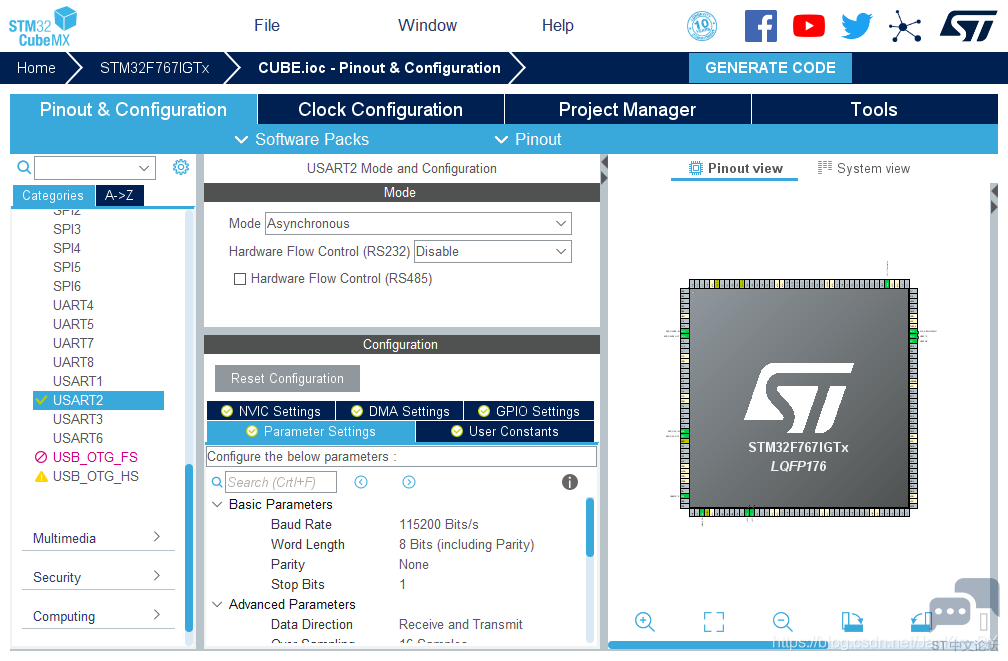Switch to Project Manager tab

tap(627, 109)
